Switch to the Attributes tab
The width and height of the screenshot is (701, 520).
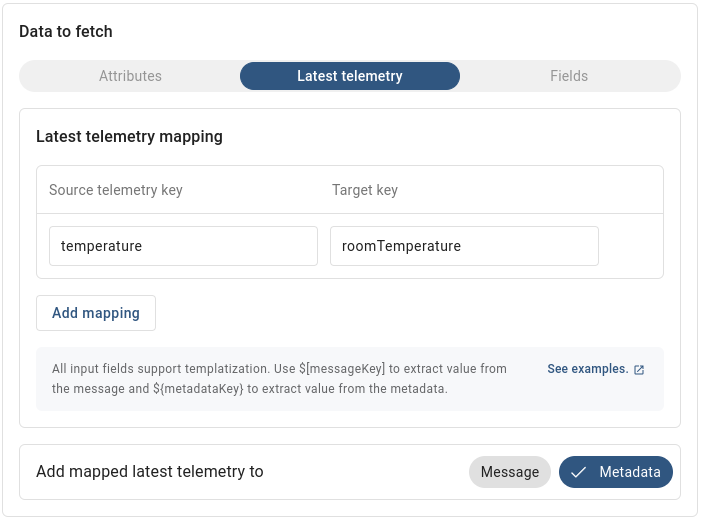click(130, 76)
